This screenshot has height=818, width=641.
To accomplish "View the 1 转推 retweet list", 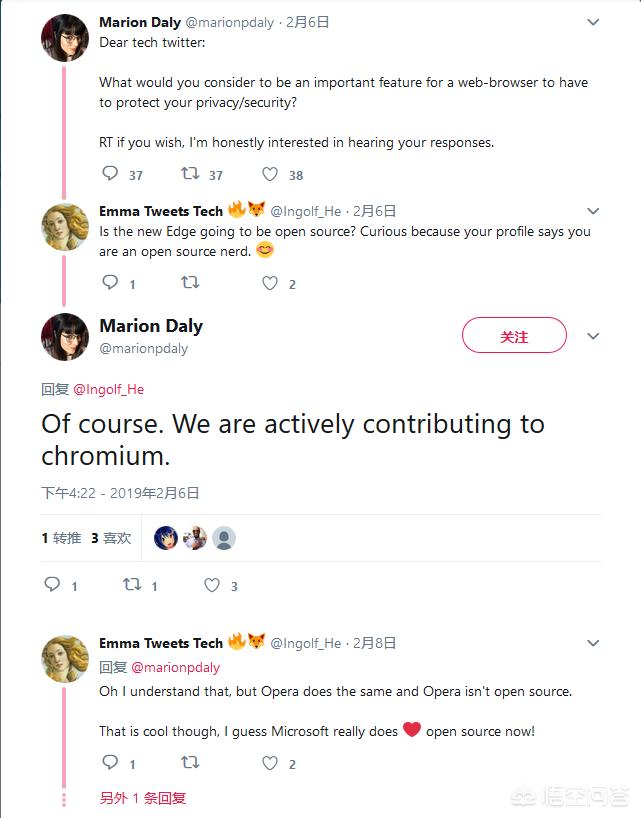I will point(61,538).
